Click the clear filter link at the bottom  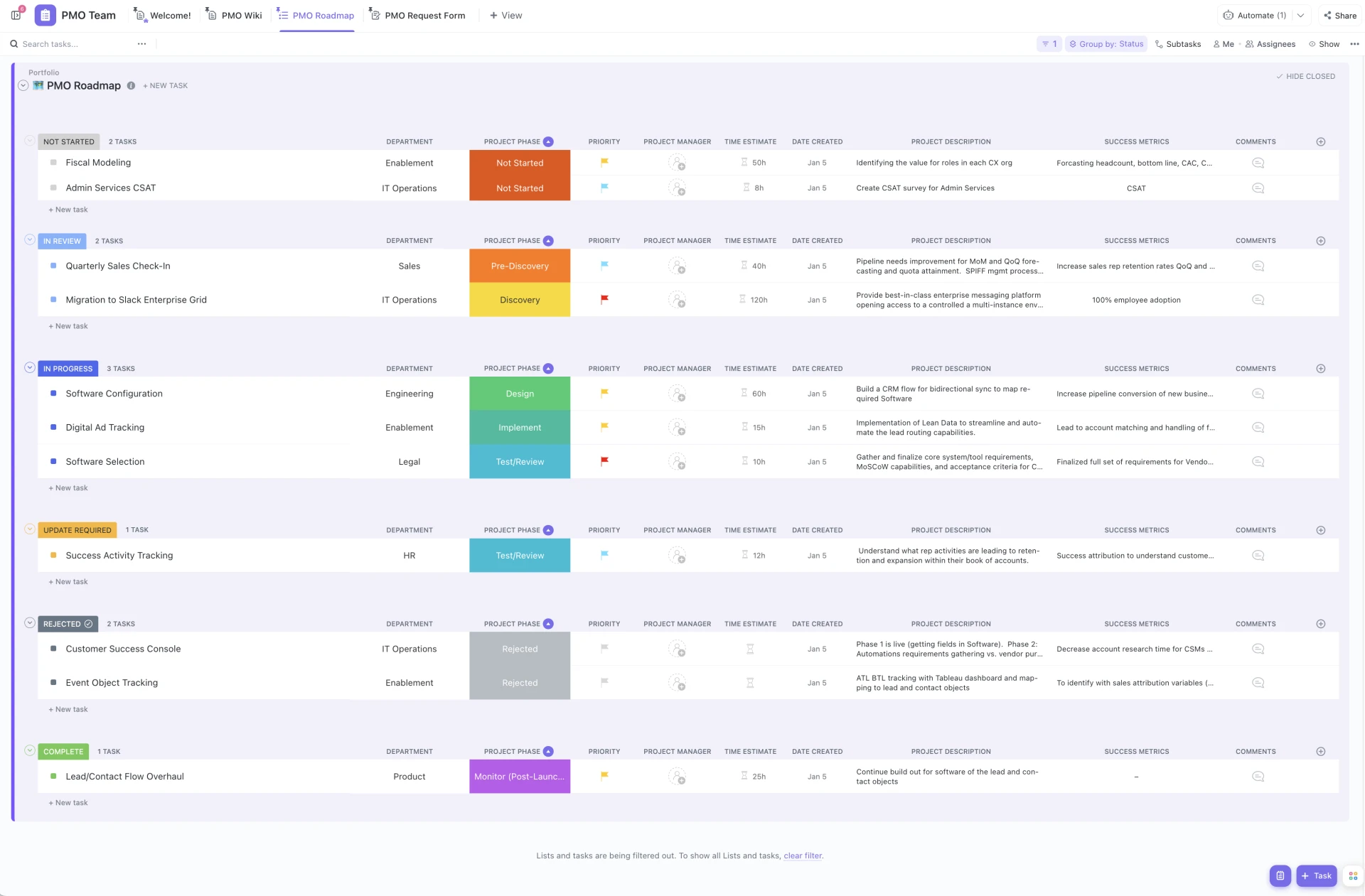[803, 855]
